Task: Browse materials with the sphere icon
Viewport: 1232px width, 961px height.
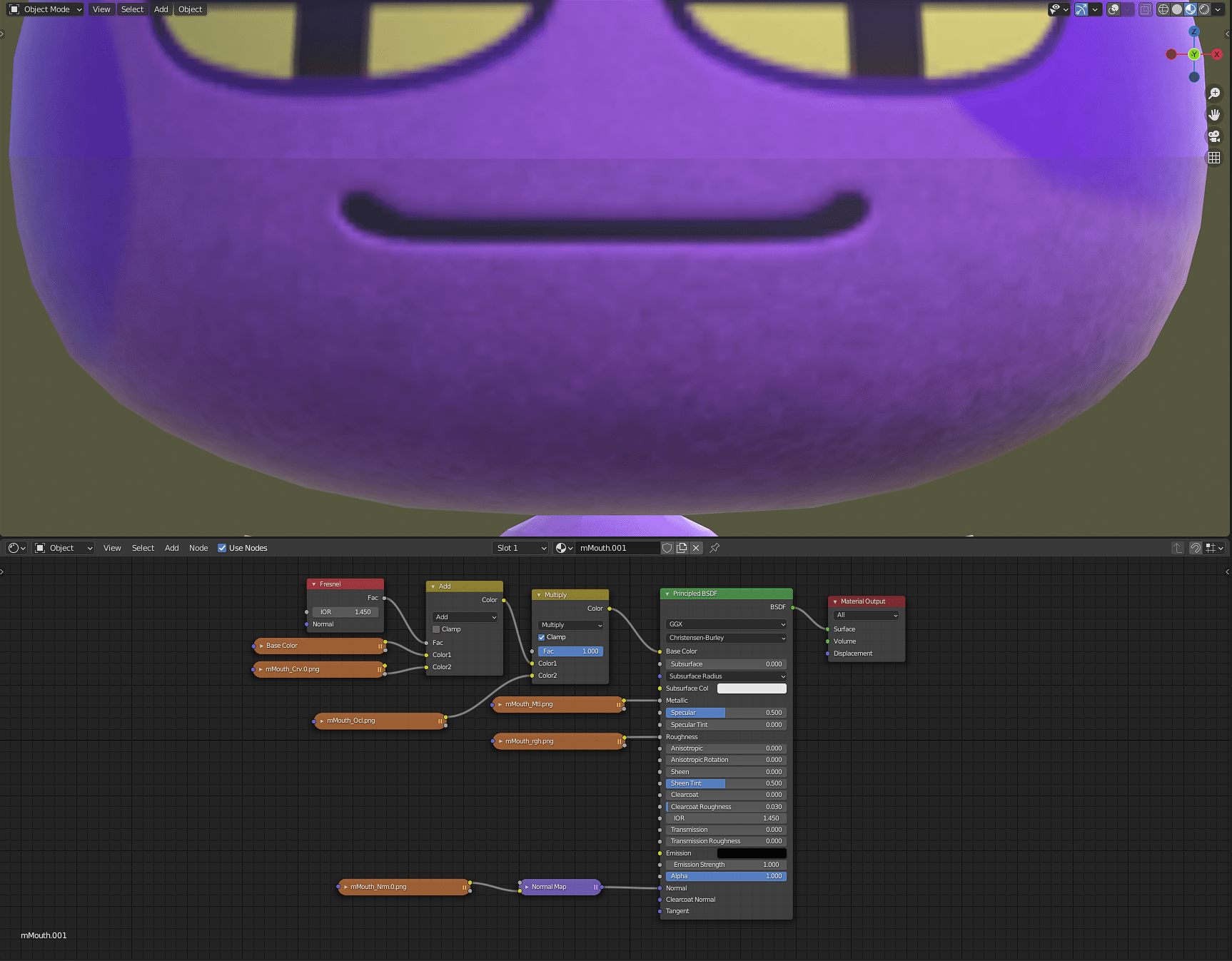Action: [564, 548]
